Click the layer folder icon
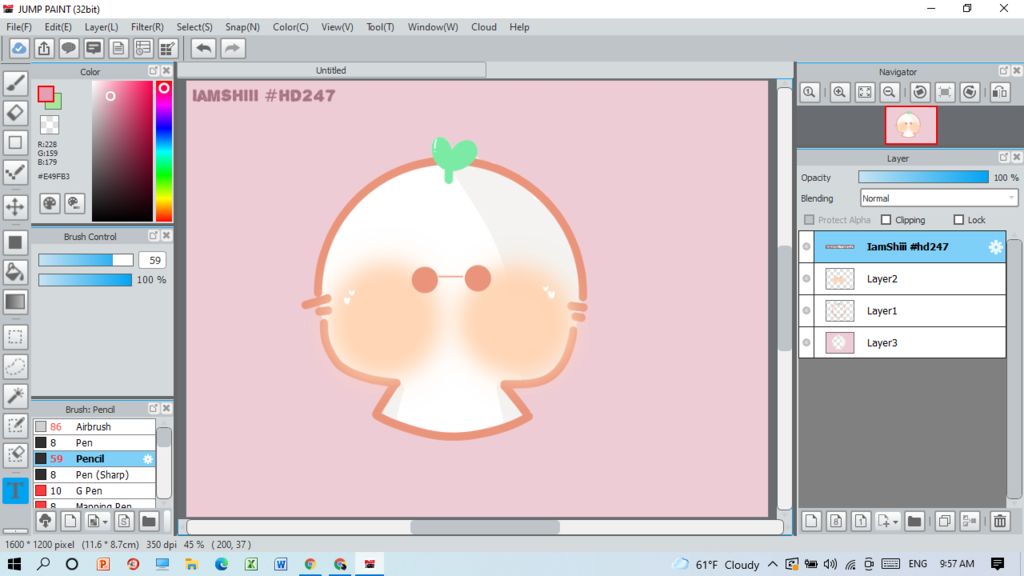 [914, 521]
